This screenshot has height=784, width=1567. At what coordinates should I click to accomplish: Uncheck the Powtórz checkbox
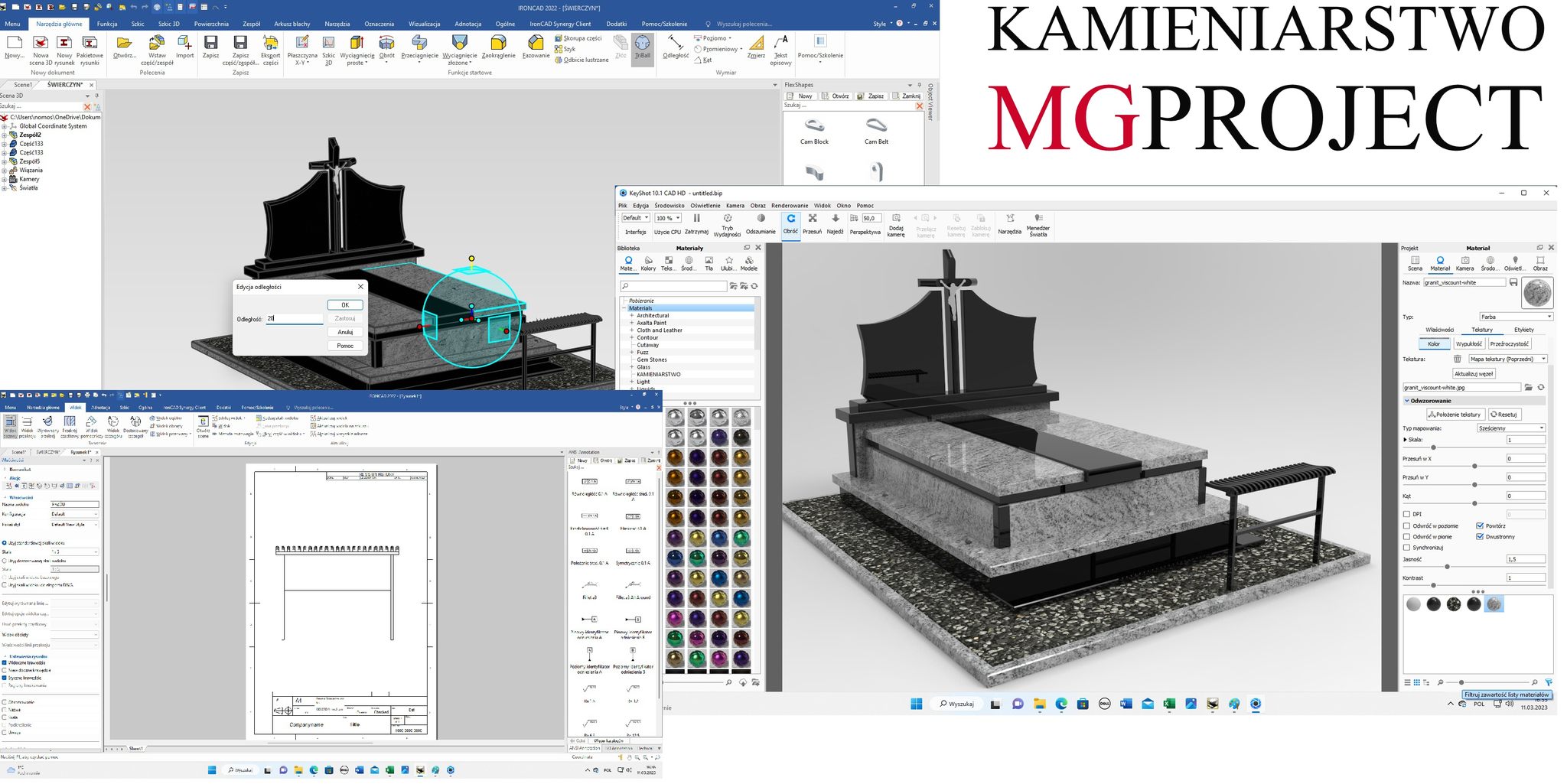(x=1480, y=525)
